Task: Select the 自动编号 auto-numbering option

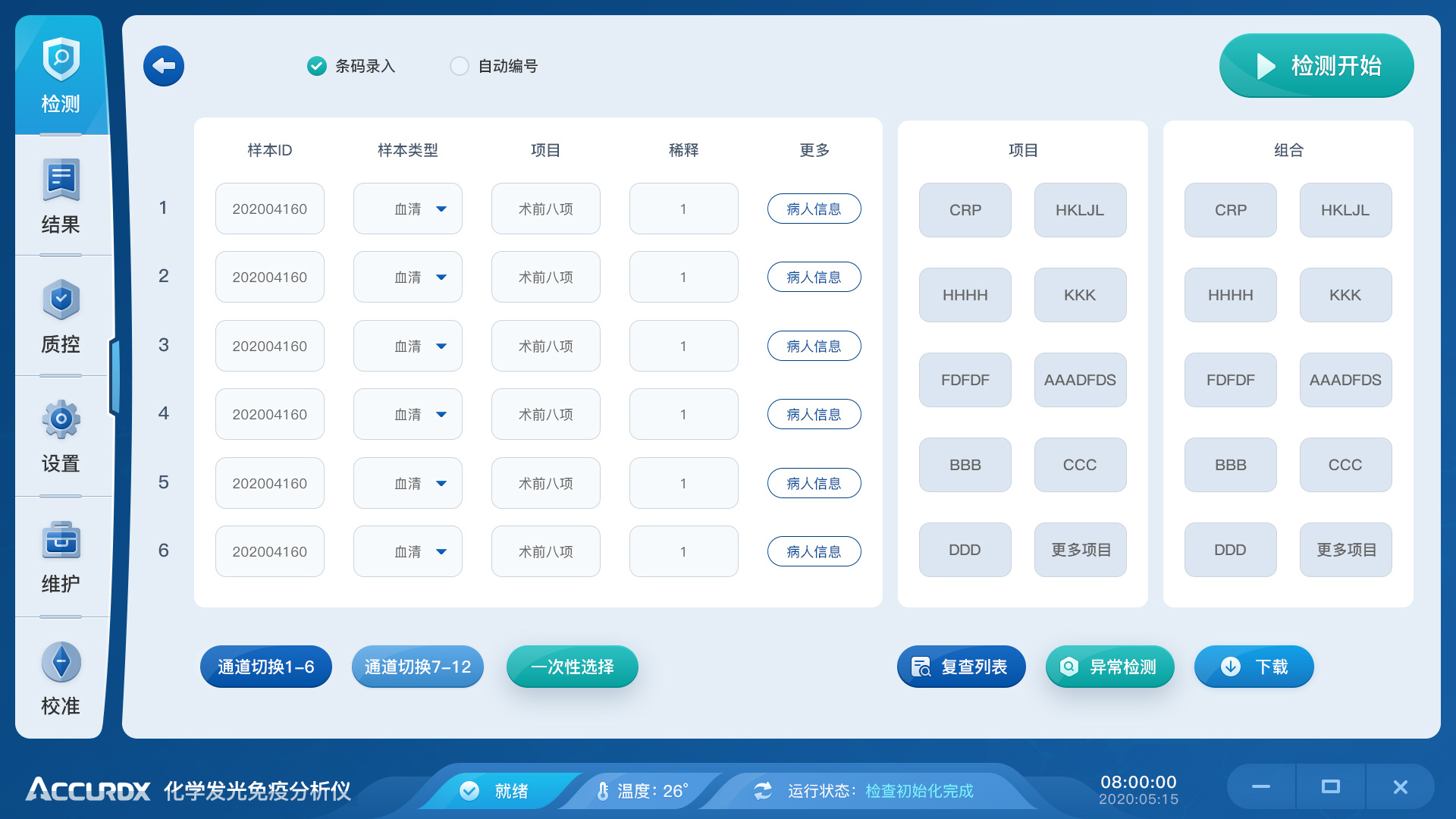Action: click(460, 66)
